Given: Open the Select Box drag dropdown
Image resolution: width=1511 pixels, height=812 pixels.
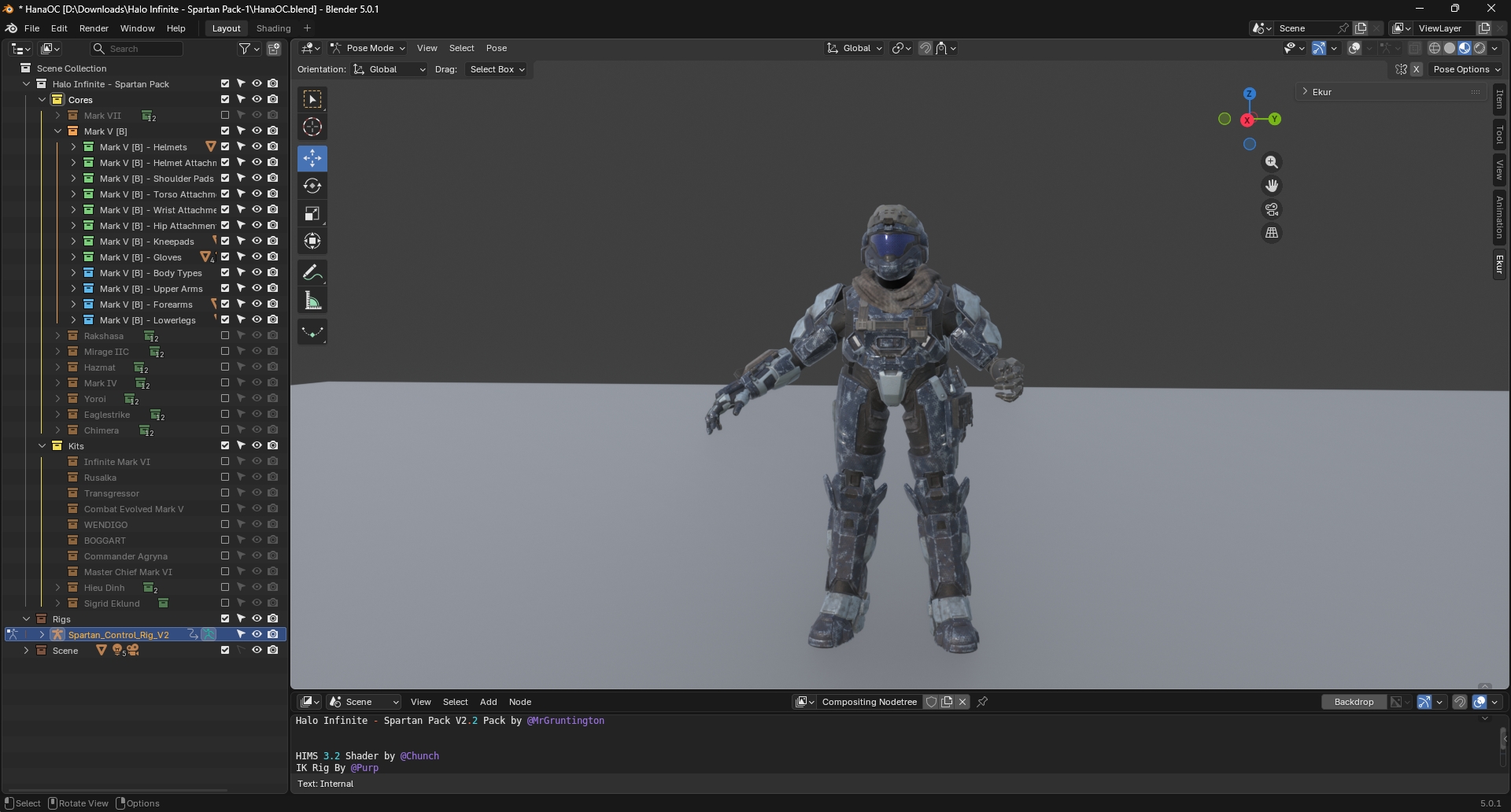Looking at the screenshot, I should coord(497,69).
